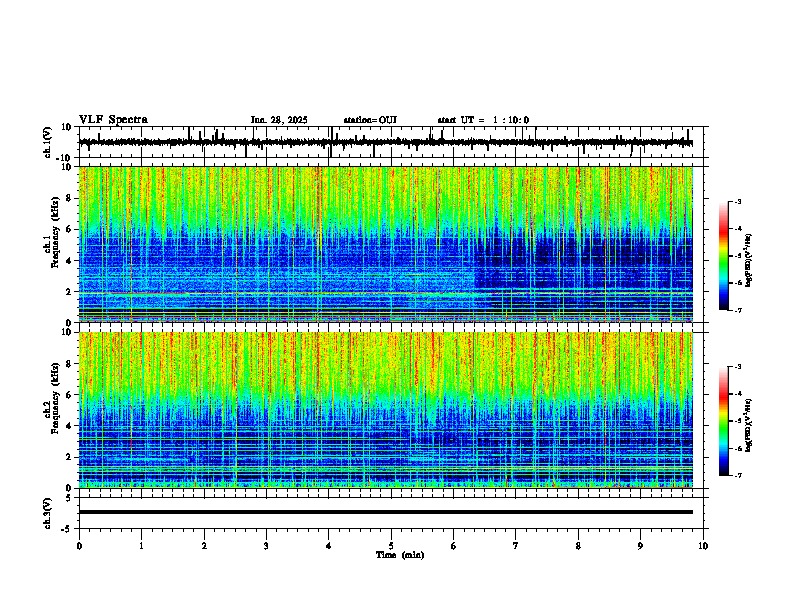Click the ch.1 spectrogram color bar
This screenshot has width=792, height=612.
pos(723,256)
